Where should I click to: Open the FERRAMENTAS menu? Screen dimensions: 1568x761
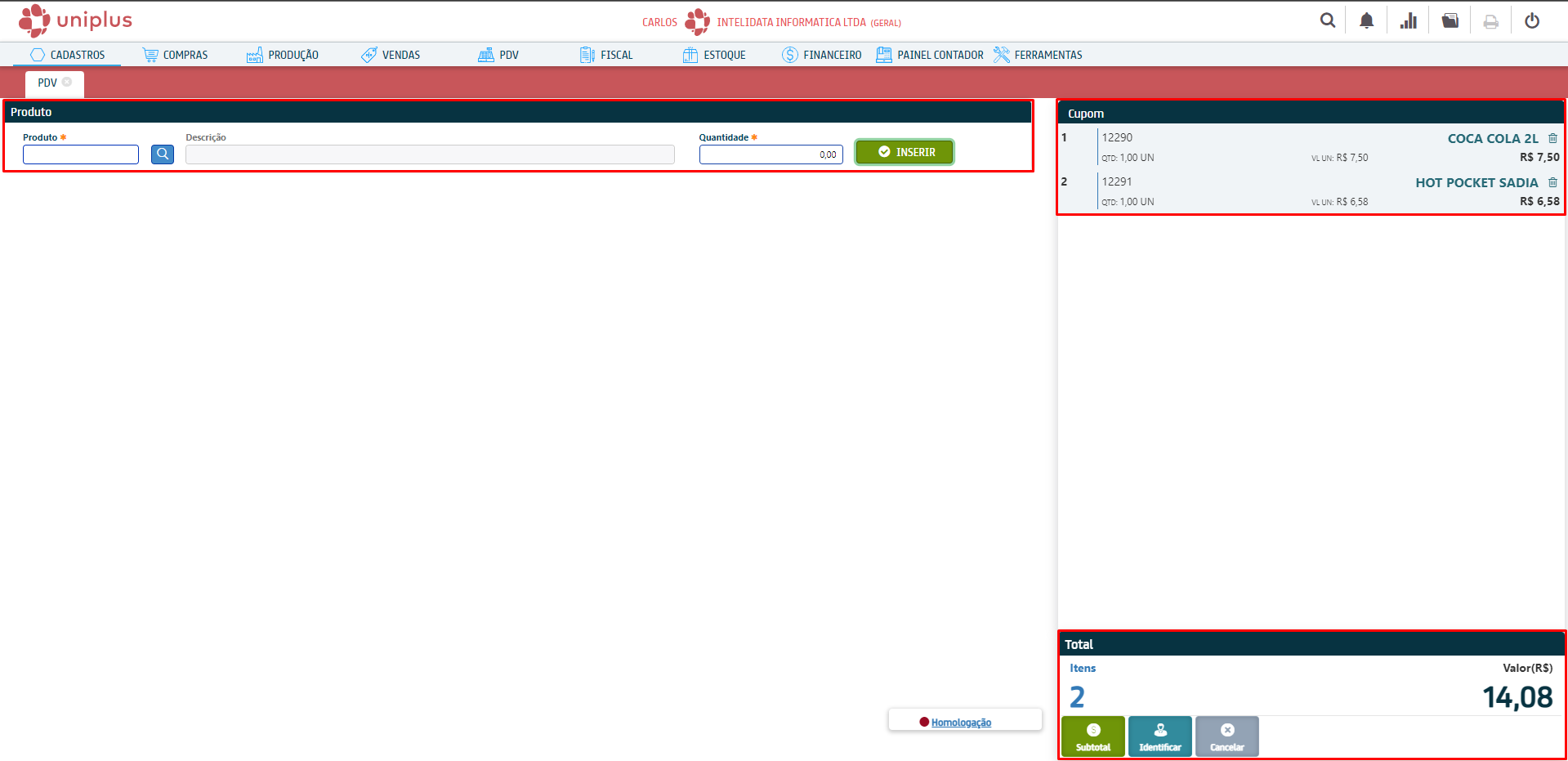[1038, 55]
